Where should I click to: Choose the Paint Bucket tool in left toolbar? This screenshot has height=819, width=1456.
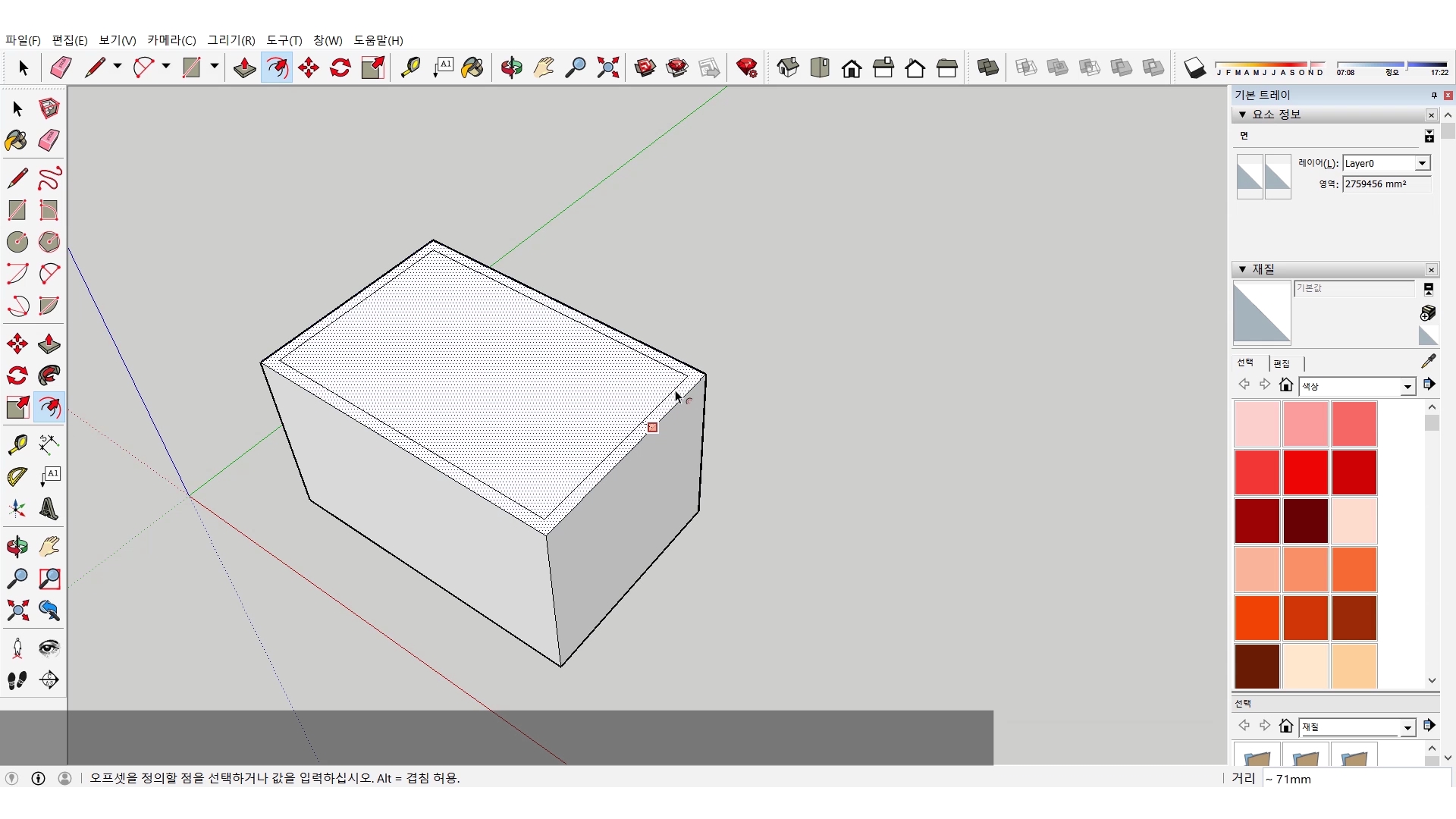tap(17, 140)
